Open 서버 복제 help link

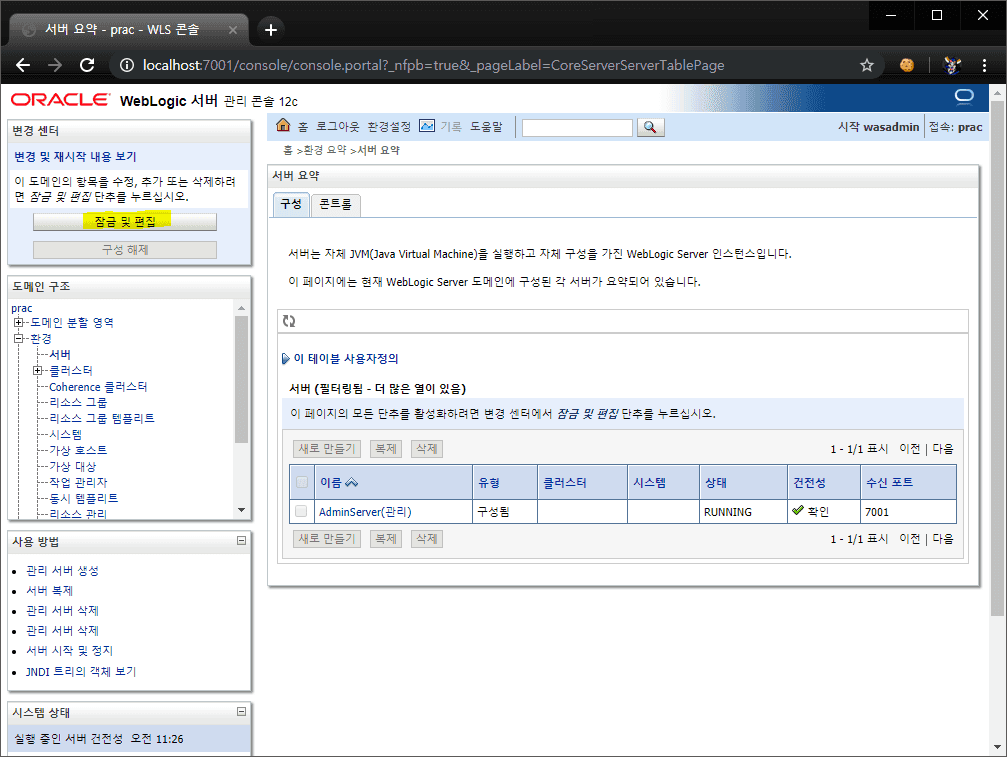pyautogui.click(x=49, y=590)
